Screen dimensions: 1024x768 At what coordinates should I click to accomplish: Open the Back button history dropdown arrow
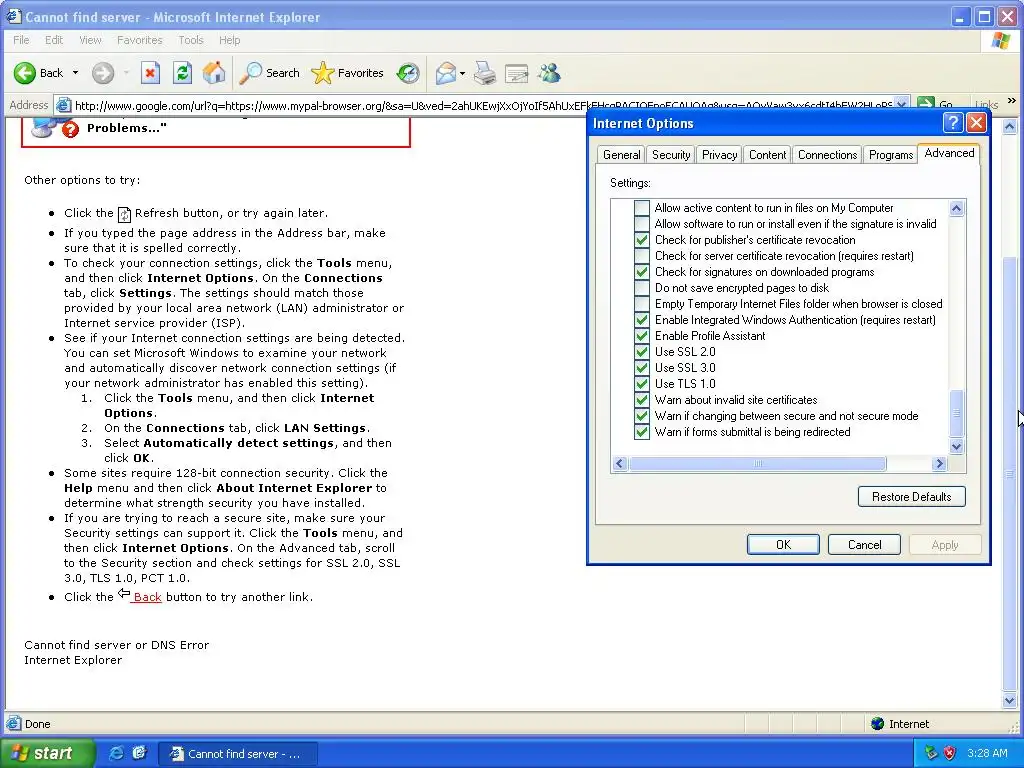point(75,73)
